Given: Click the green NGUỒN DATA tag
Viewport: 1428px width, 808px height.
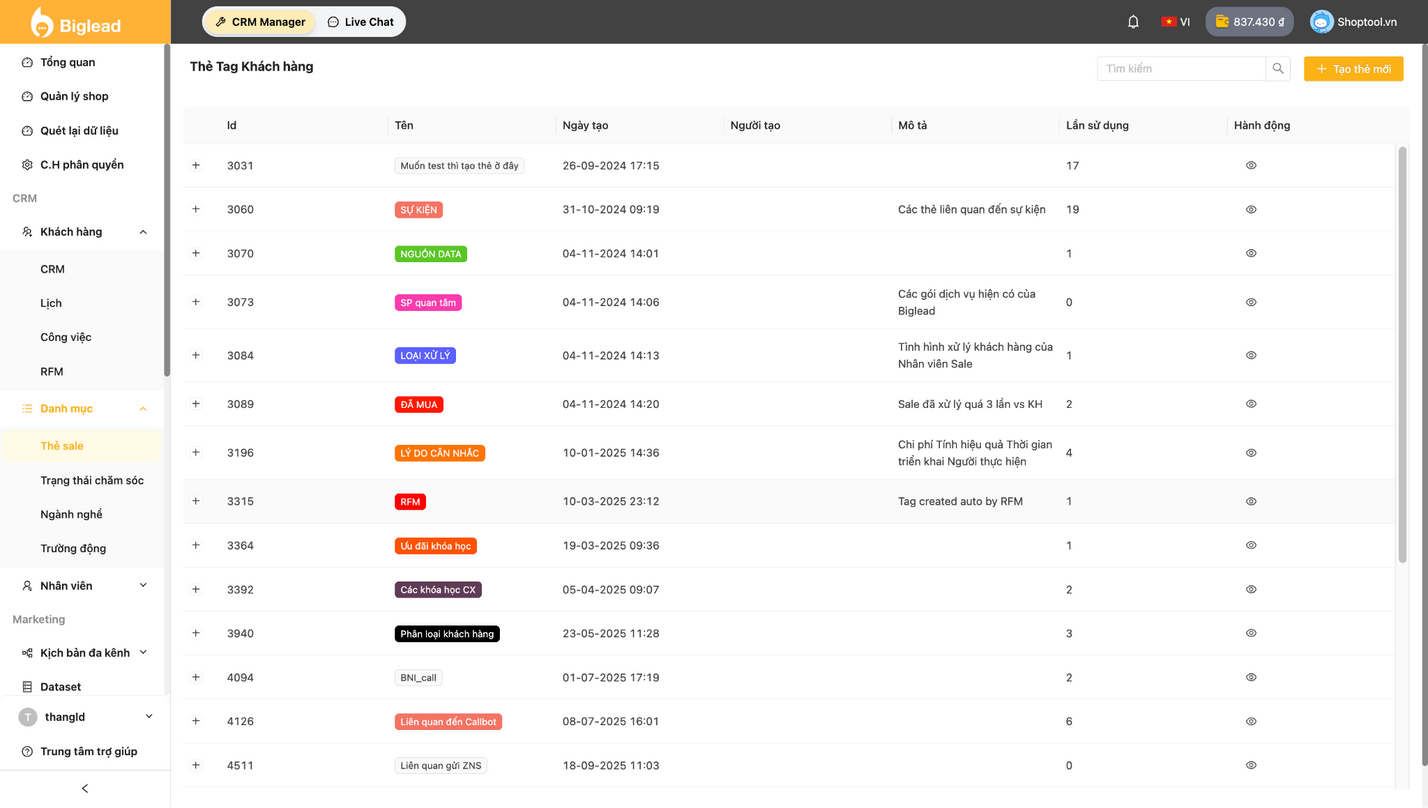Looking at the screenshot, I should click(x=431, y=254).
